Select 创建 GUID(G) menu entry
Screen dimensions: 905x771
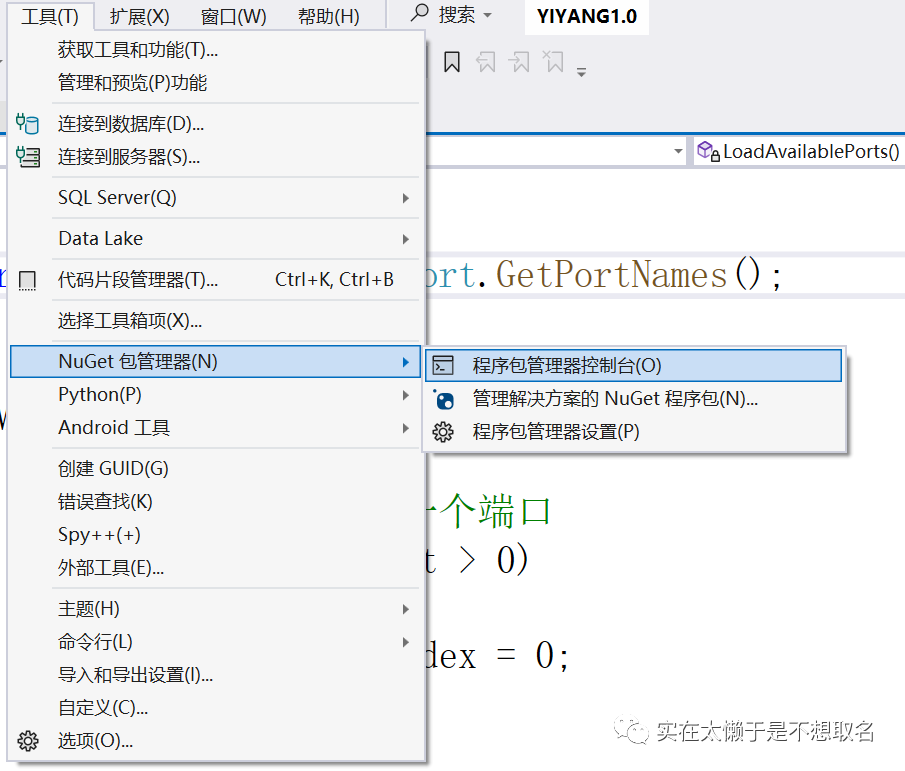[x=113, y=469]
